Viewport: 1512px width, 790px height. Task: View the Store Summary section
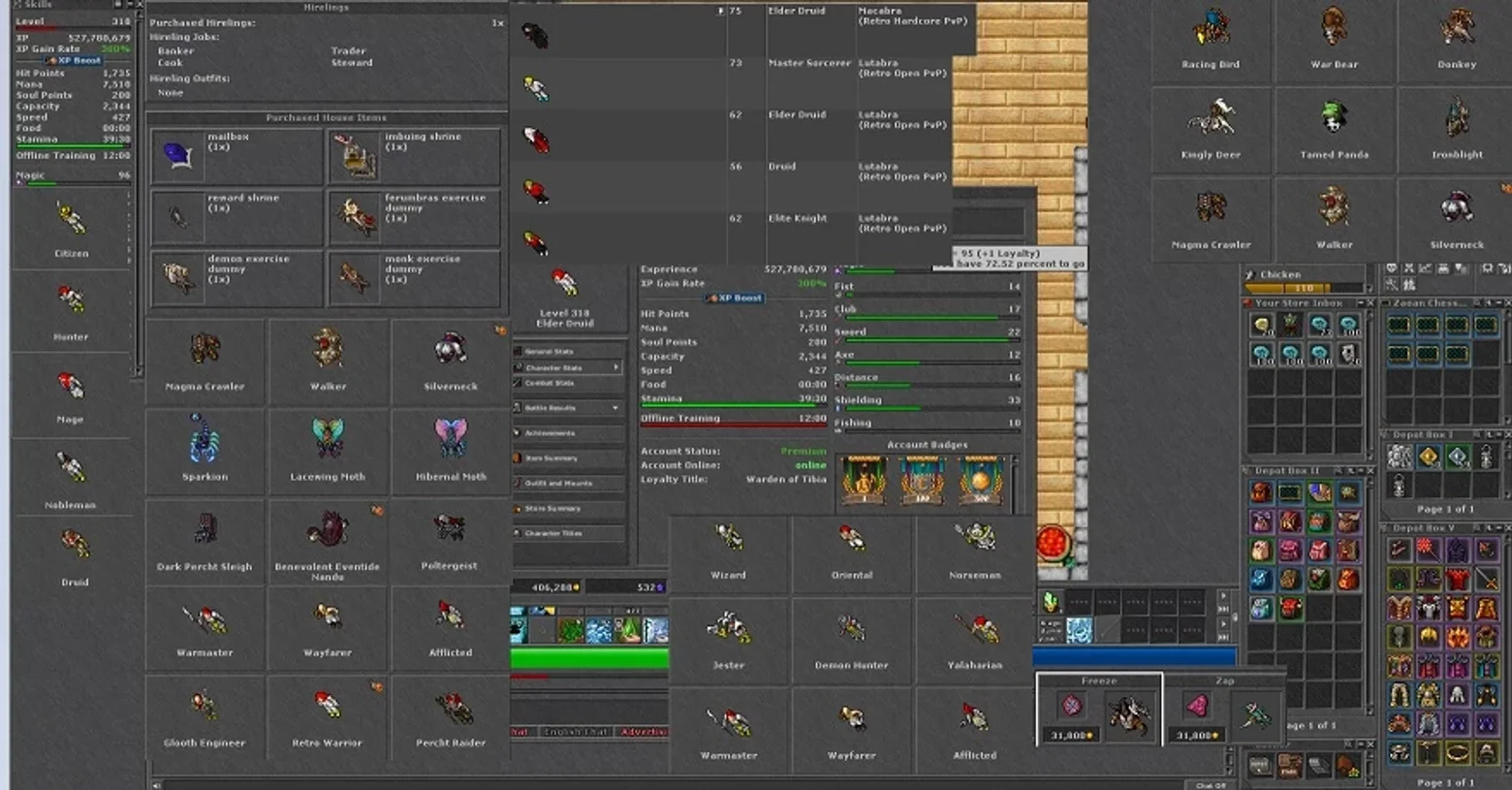point(568,508)
